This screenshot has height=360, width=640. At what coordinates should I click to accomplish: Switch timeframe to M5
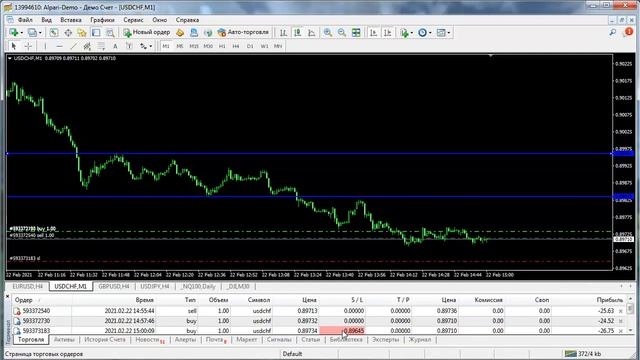tap(180, 46)
